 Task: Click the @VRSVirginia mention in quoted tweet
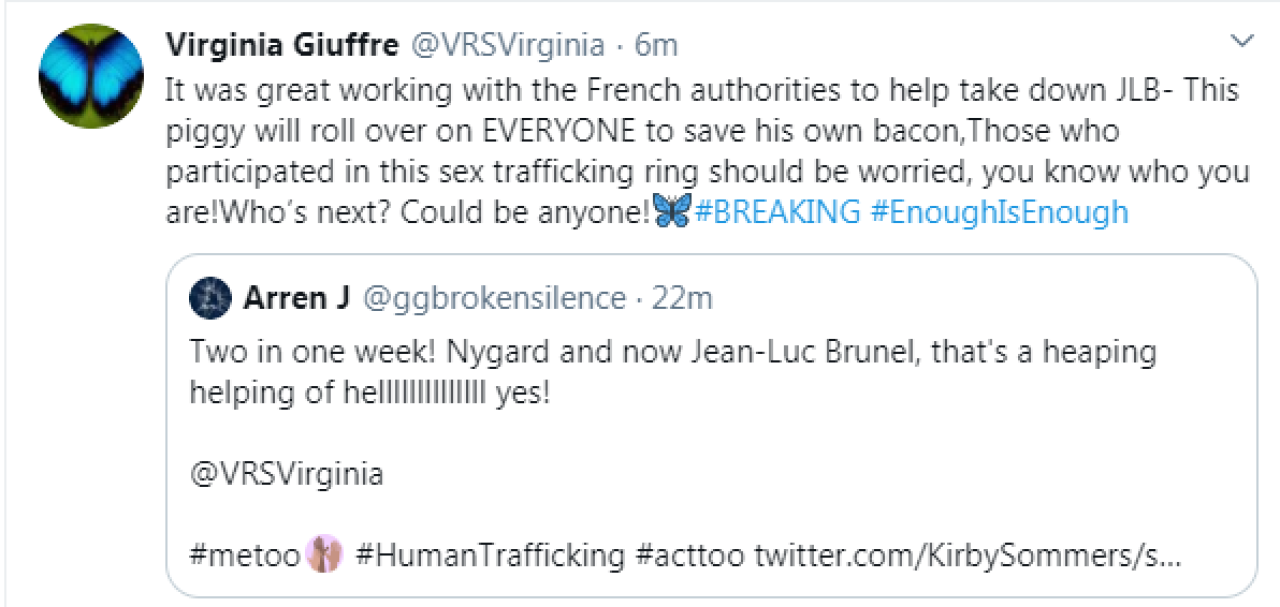286,473
